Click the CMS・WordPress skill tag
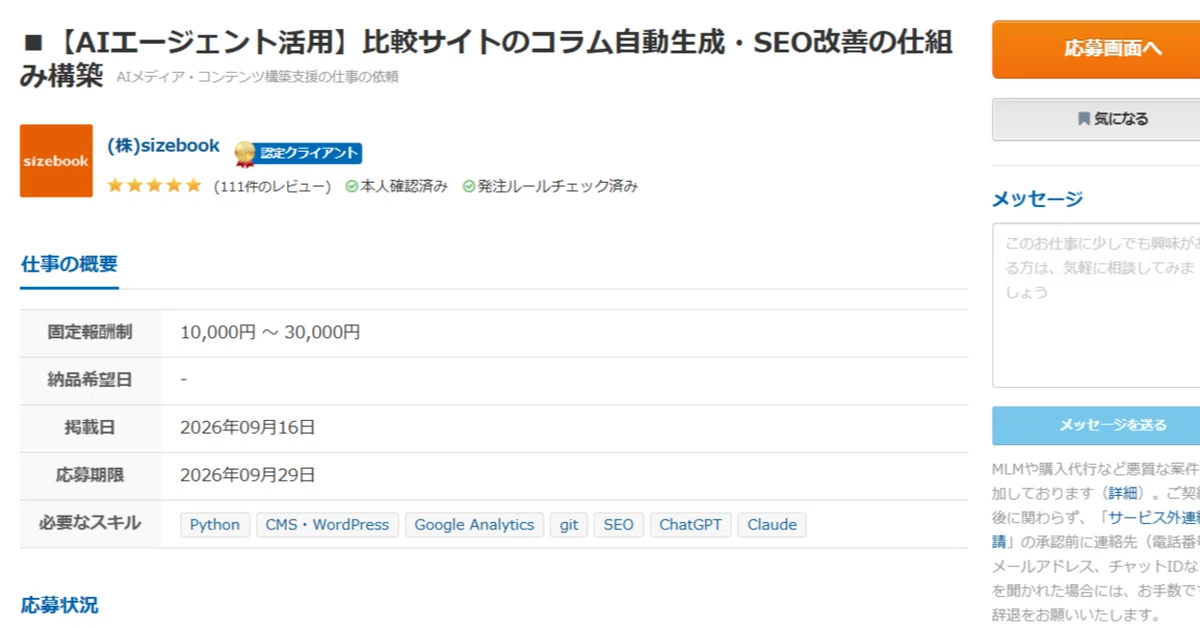The width and height of the screenshot is (1200, 628). 327,525
